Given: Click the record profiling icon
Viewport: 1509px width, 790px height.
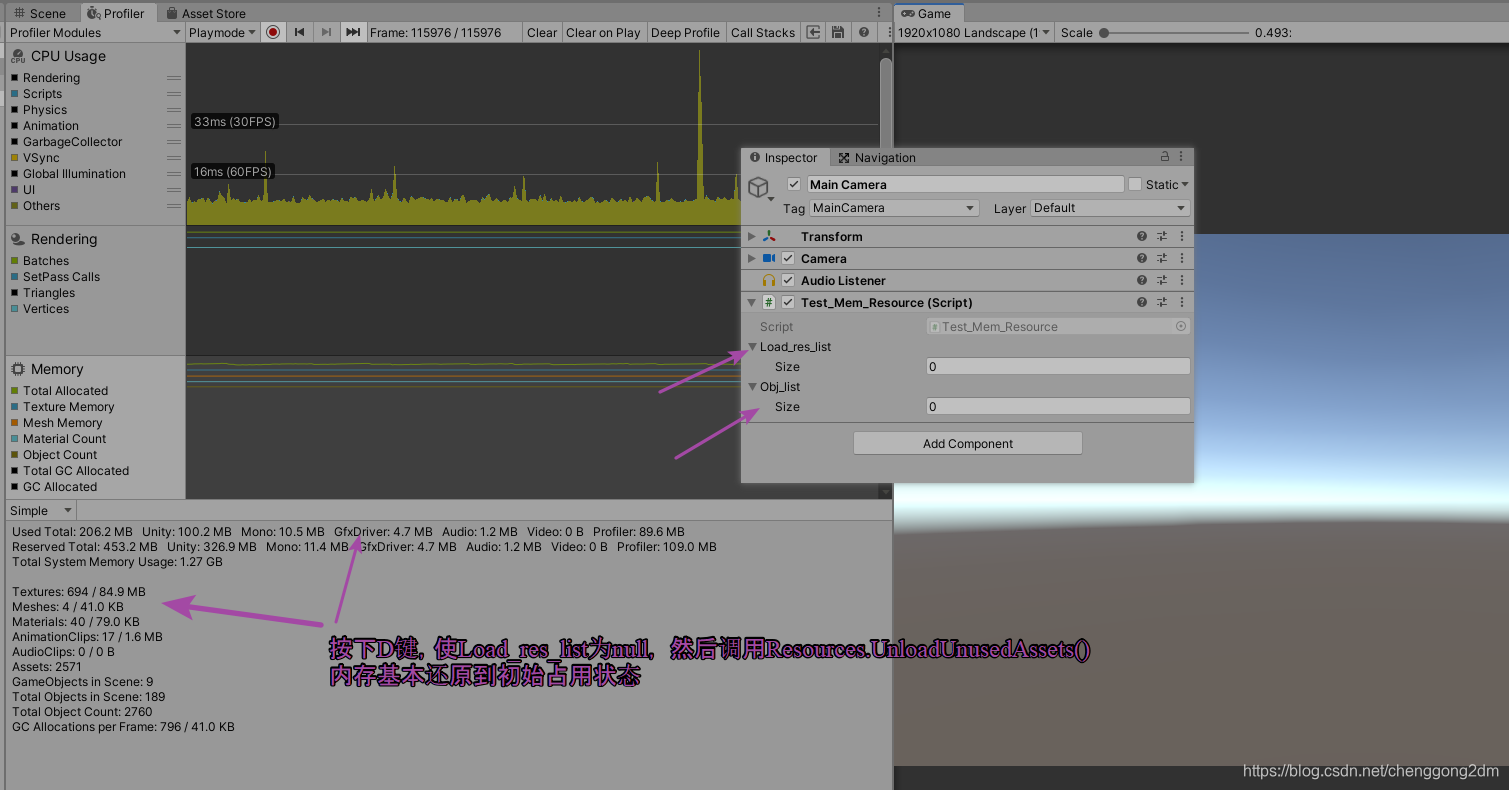Looking at the screenshot, I should pyautogui.click(x=272, y=32).
